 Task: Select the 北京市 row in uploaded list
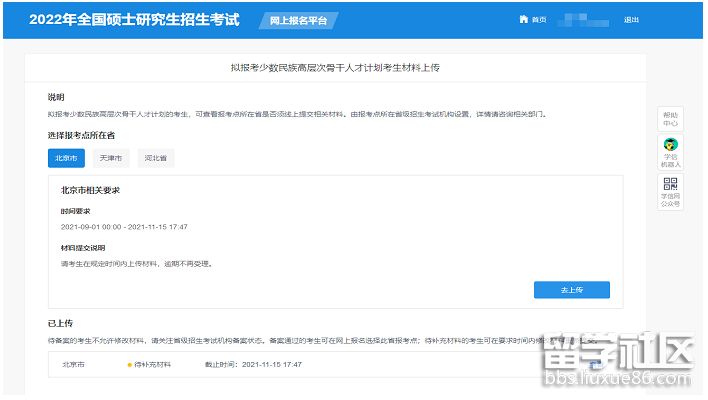point(73,365)
